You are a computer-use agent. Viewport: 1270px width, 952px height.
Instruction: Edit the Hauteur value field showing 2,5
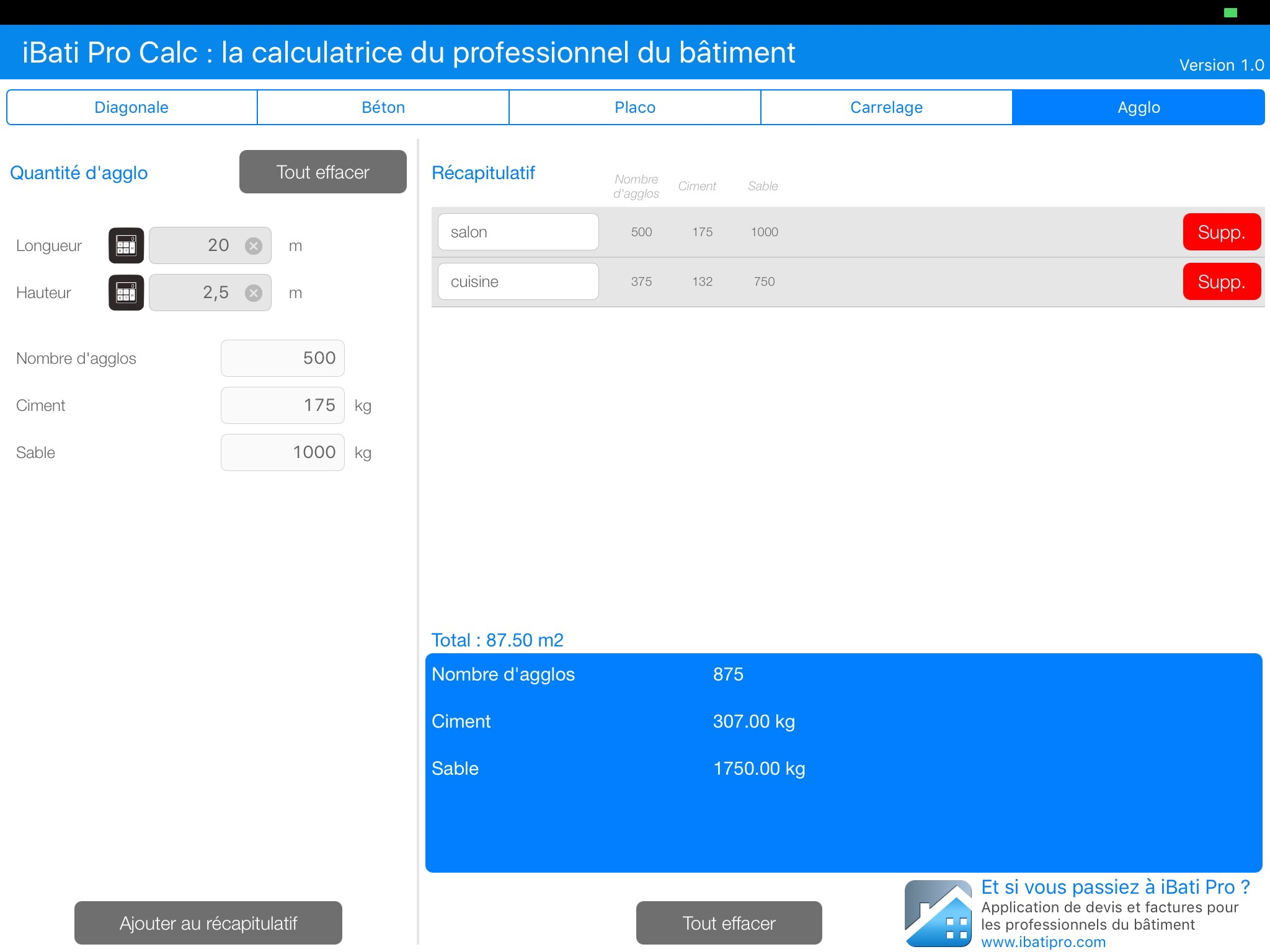(x=210, y=293)
